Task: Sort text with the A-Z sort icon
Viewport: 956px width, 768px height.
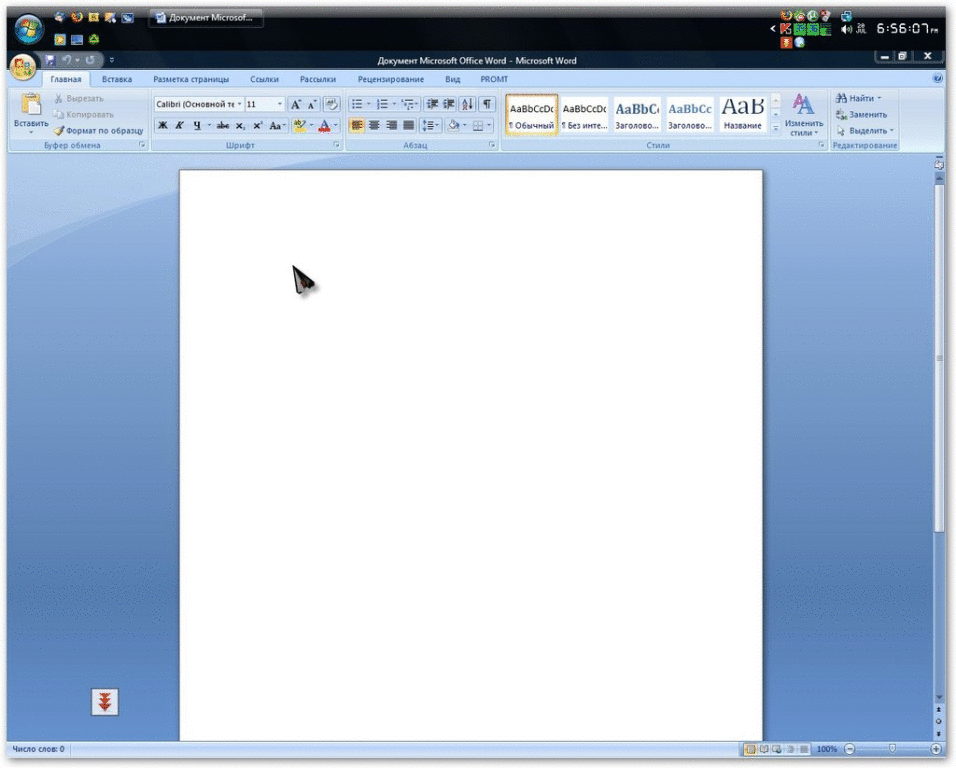Action: coord(468,104)
